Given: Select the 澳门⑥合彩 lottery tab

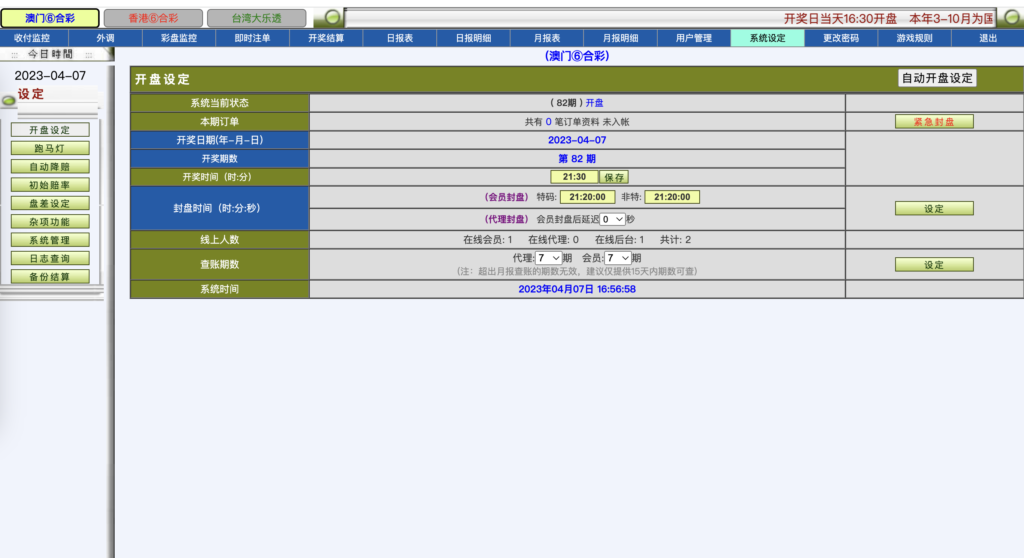Looking at the screenshot, I should [x=50, y=18].
